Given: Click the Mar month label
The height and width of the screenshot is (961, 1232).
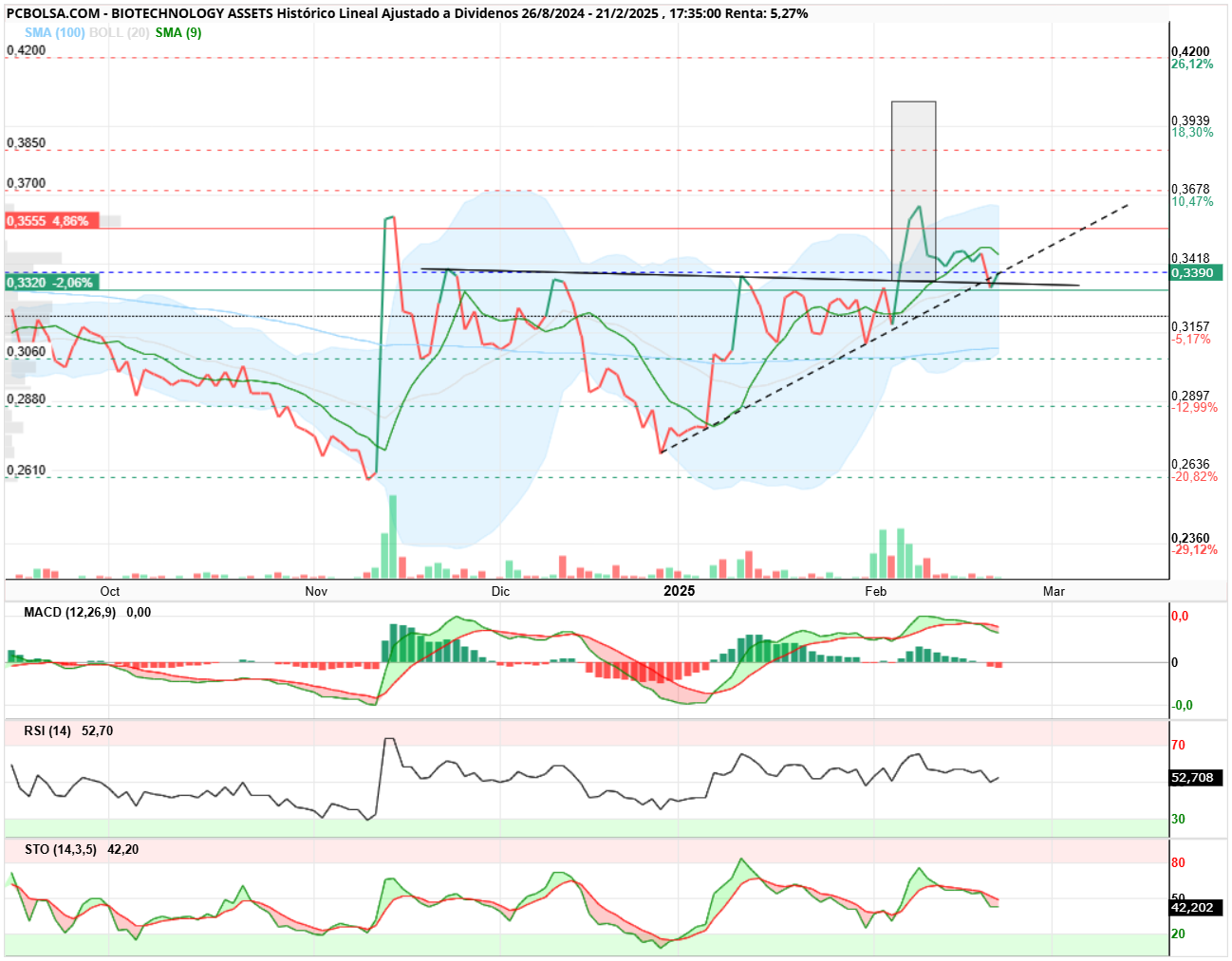Looking at the screenshot, I should click(1054, 591).
